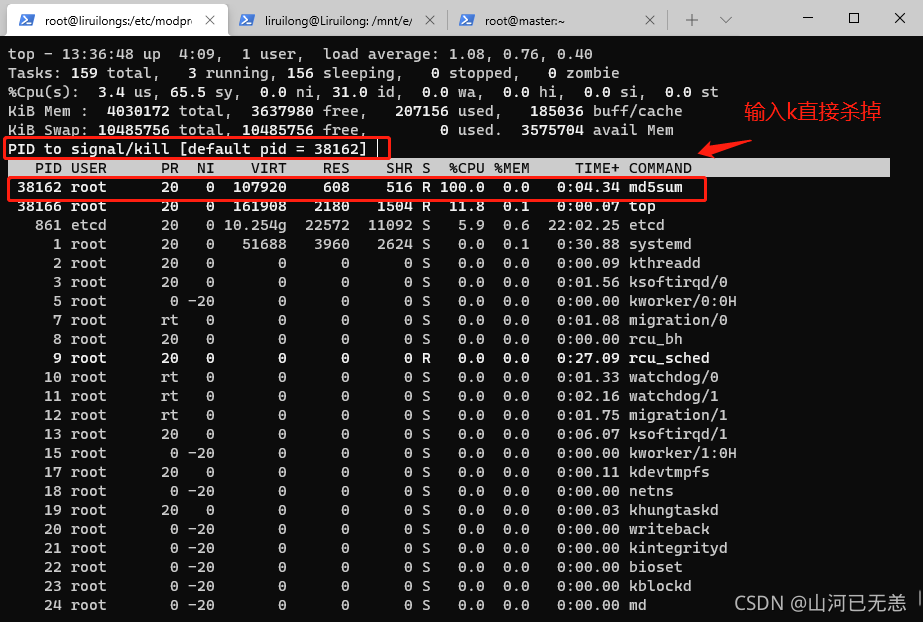Switch to liruilong@Liruilong: /mnt/e tab
The width and height of the screenshot is (923, 622).
point(337,20)
